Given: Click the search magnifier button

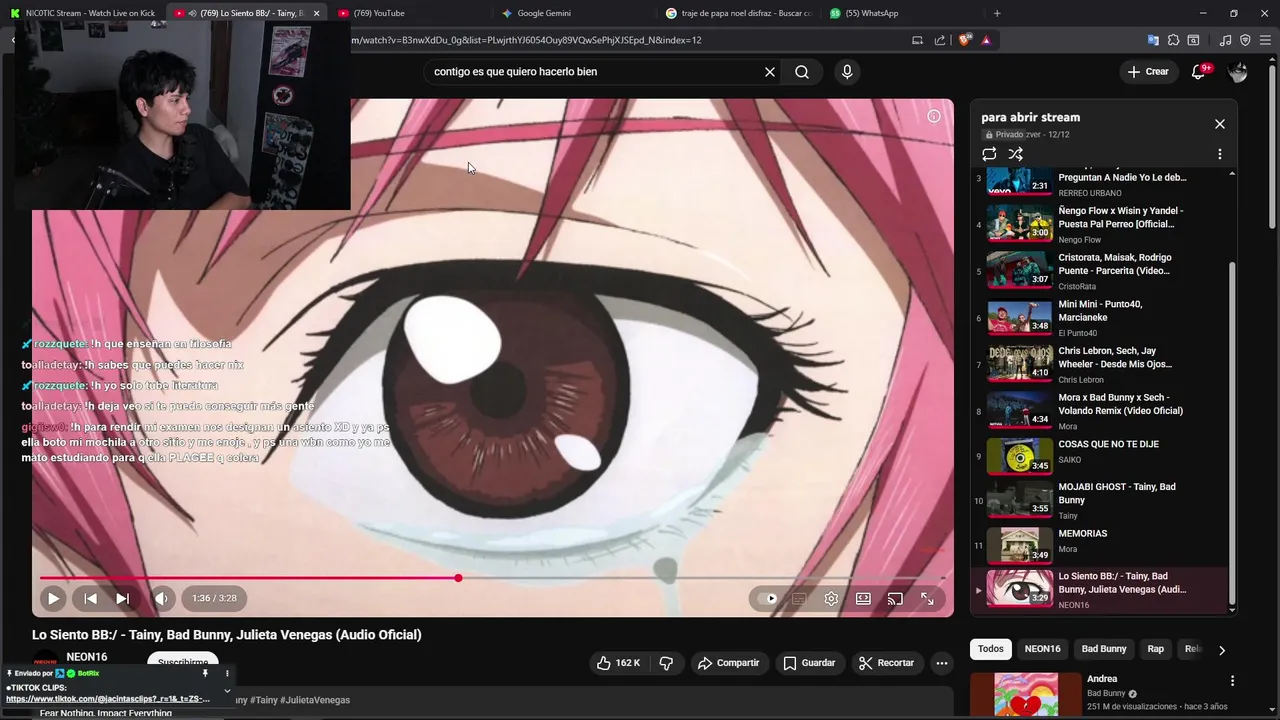Looking at the screenshot, I should click(802, 72).
